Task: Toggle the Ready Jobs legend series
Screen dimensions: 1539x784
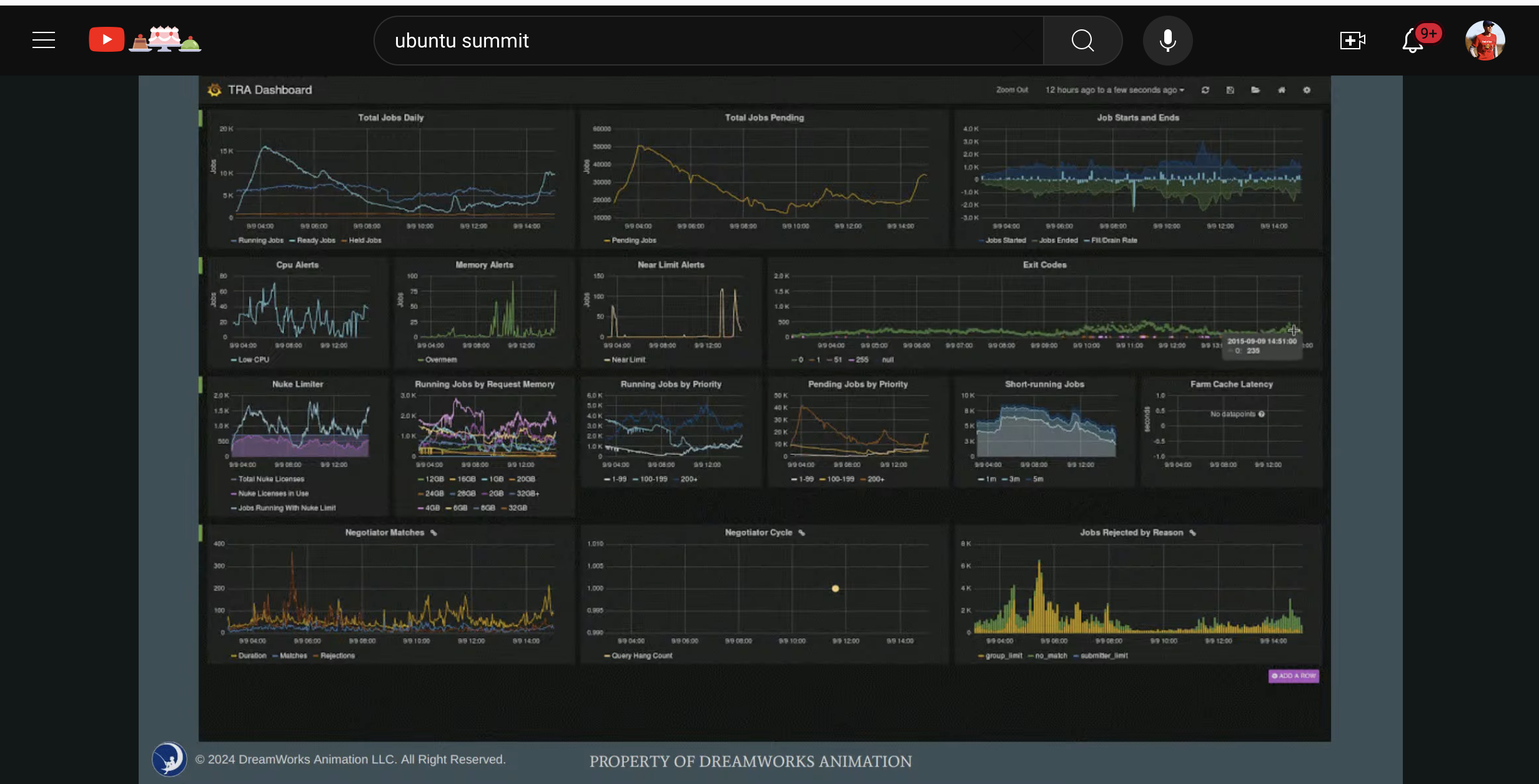Action: click(x=312, y=240)
